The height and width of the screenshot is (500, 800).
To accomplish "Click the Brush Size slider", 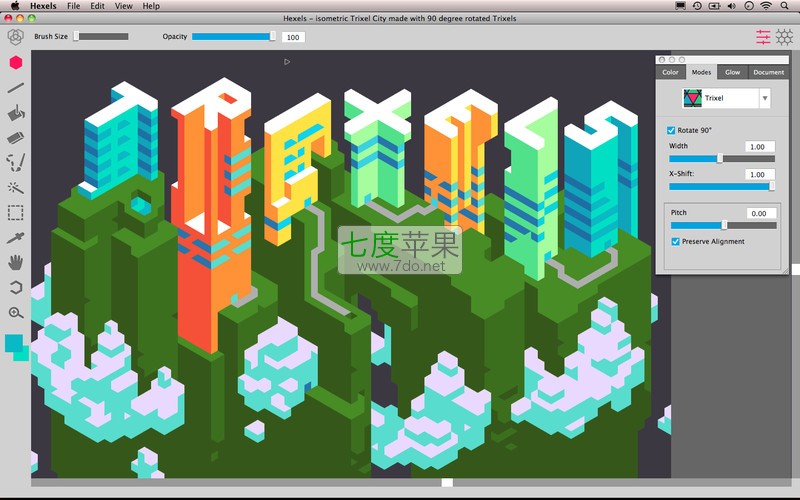I will point(101,36).
